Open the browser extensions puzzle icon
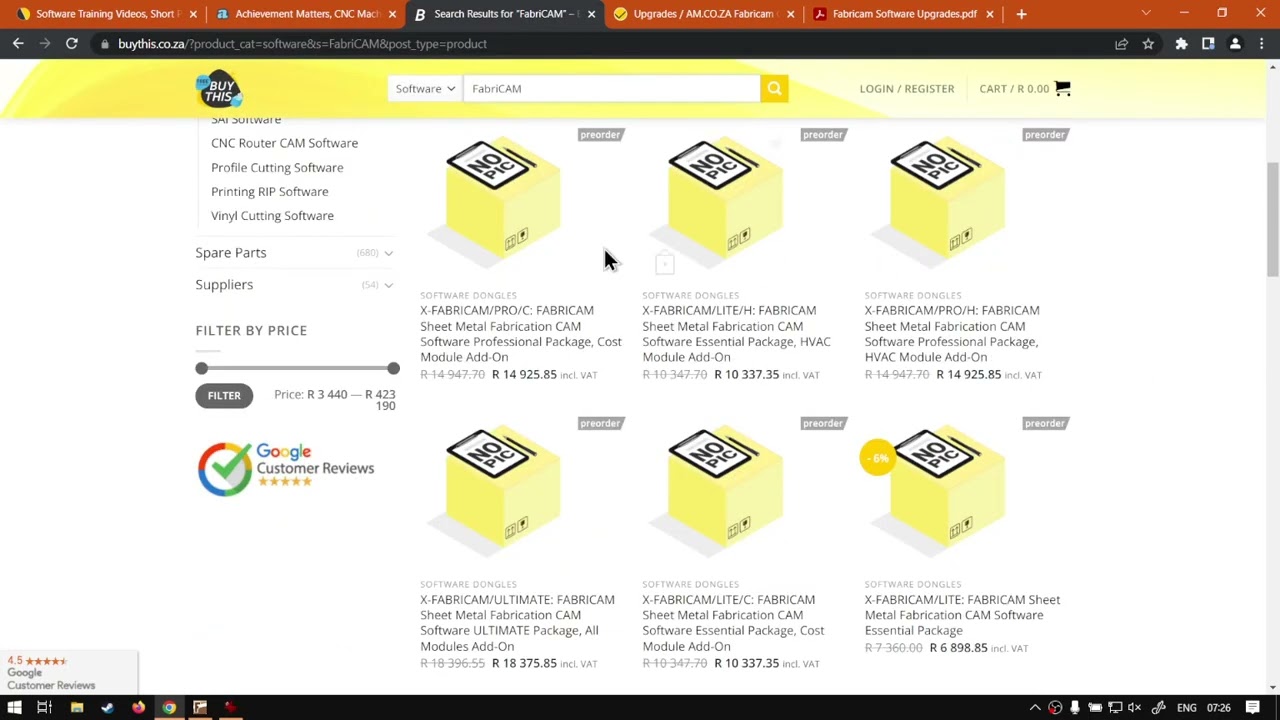Screen dimensions: 1280x720 tap(1181, 44)
